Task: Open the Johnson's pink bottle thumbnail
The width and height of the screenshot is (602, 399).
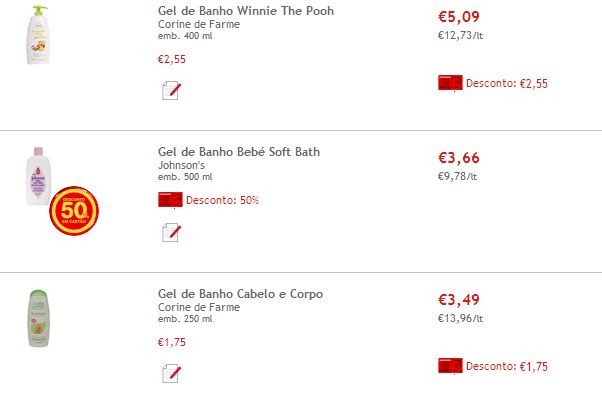Action: [38, 176]
